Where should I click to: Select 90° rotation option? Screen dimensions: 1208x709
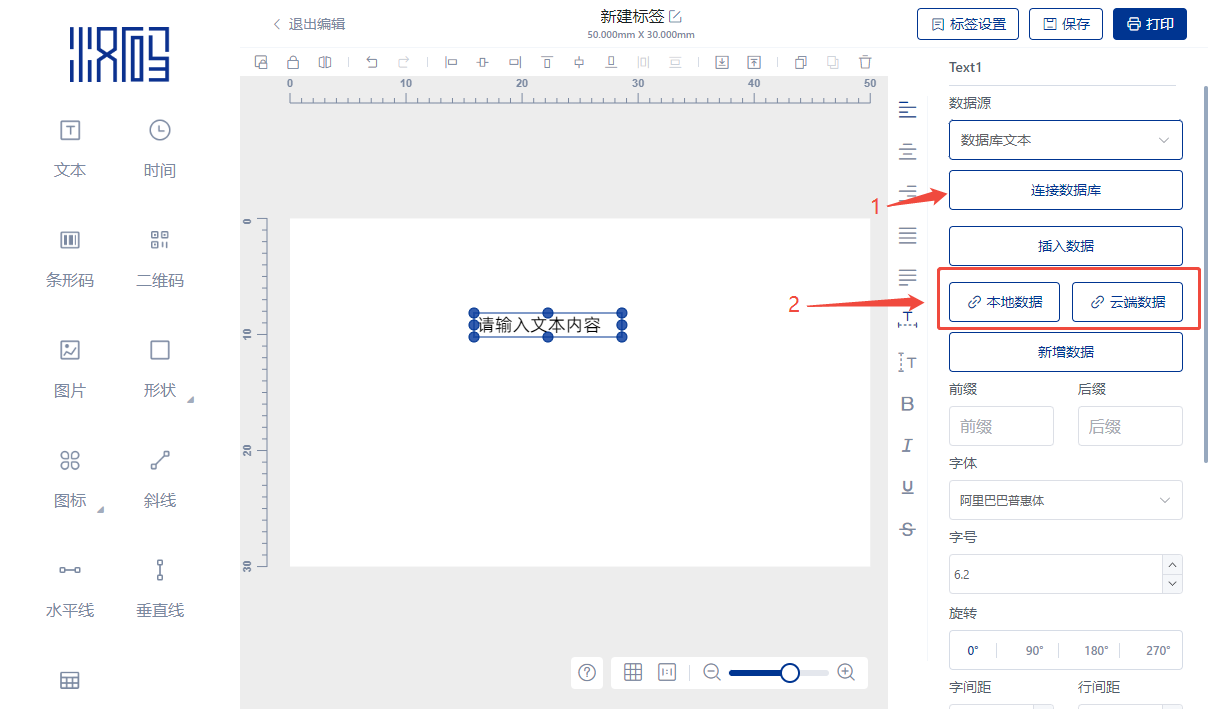pos(1034,650)
